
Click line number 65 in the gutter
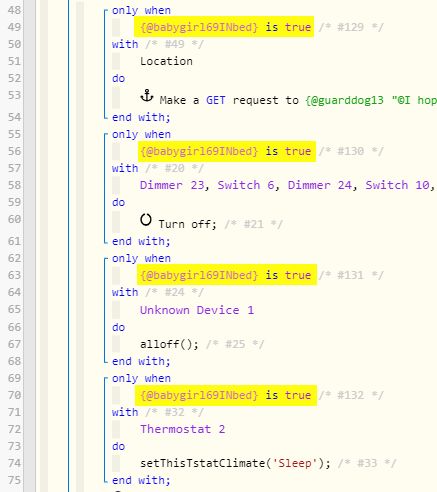tap(14, 309)
